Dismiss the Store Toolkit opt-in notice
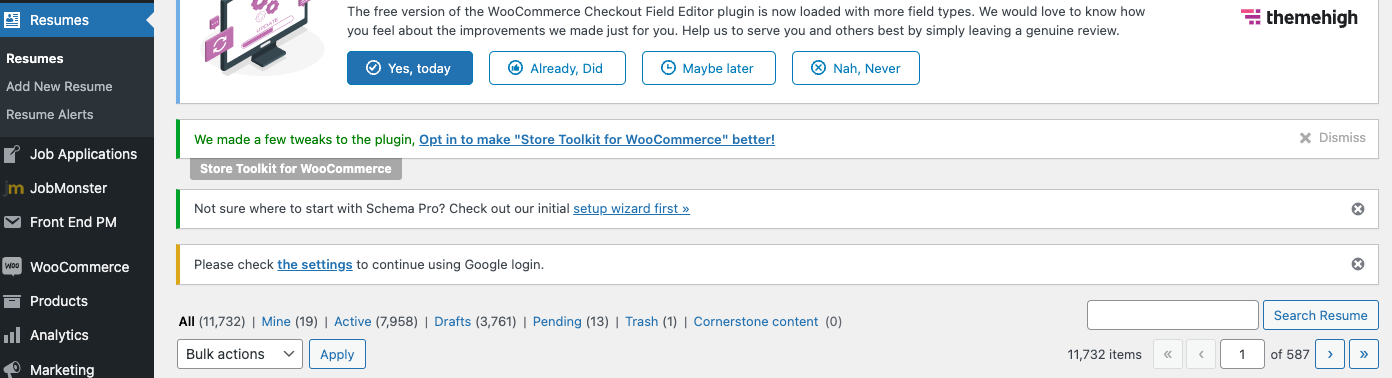This screenshot has width=1392, height=378. (x=1332, y=138)
